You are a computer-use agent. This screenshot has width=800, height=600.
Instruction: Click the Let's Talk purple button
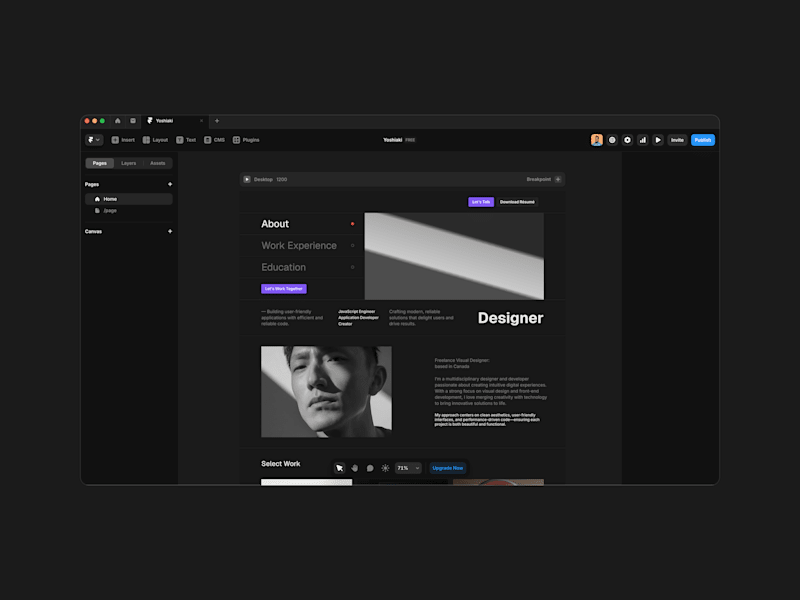[x=481, y=202]
